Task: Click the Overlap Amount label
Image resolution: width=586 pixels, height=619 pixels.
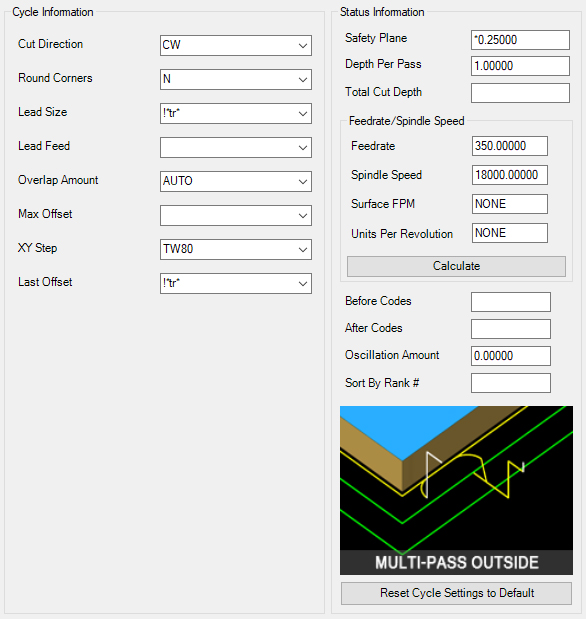Action: coord(58,180)
